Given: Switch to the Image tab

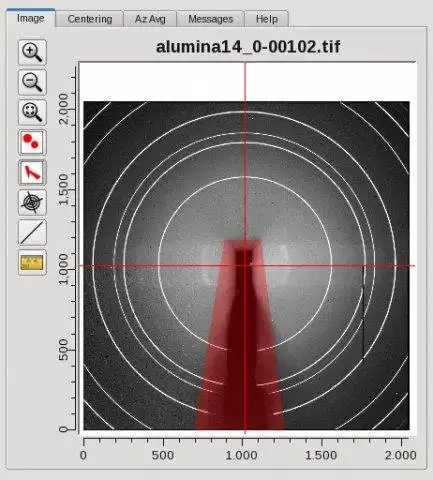Looking at the screenshot, I should coord(30,18).
